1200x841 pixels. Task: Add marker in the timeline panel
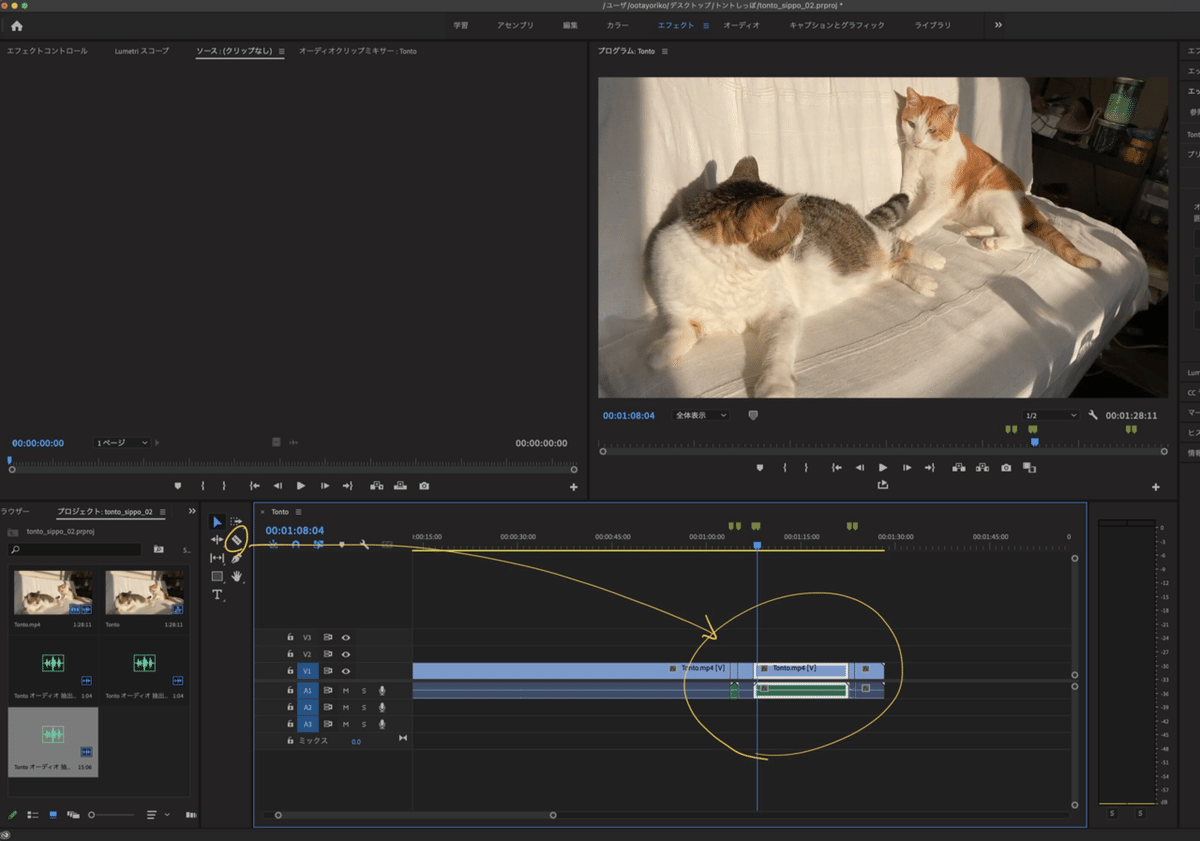coord(342,545)
